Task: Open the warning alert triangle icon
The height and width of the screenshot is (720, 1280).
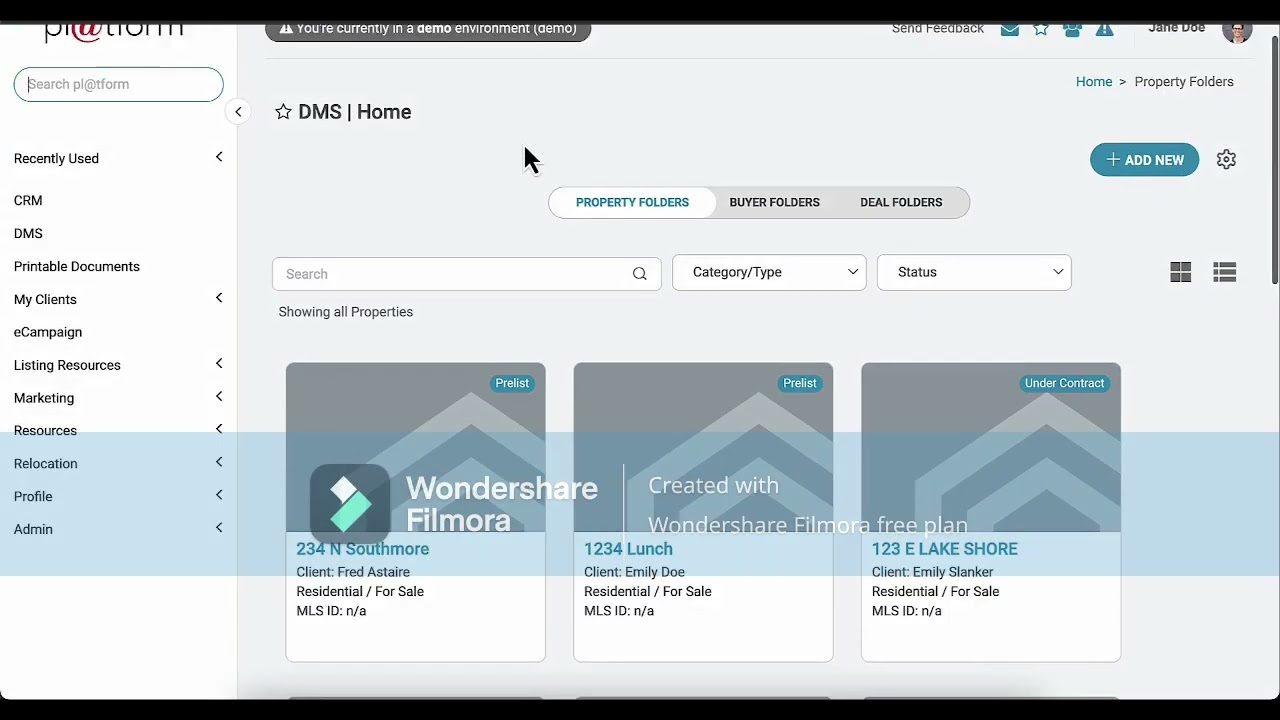Action: pyautogui.click(x=1104, y=29)
